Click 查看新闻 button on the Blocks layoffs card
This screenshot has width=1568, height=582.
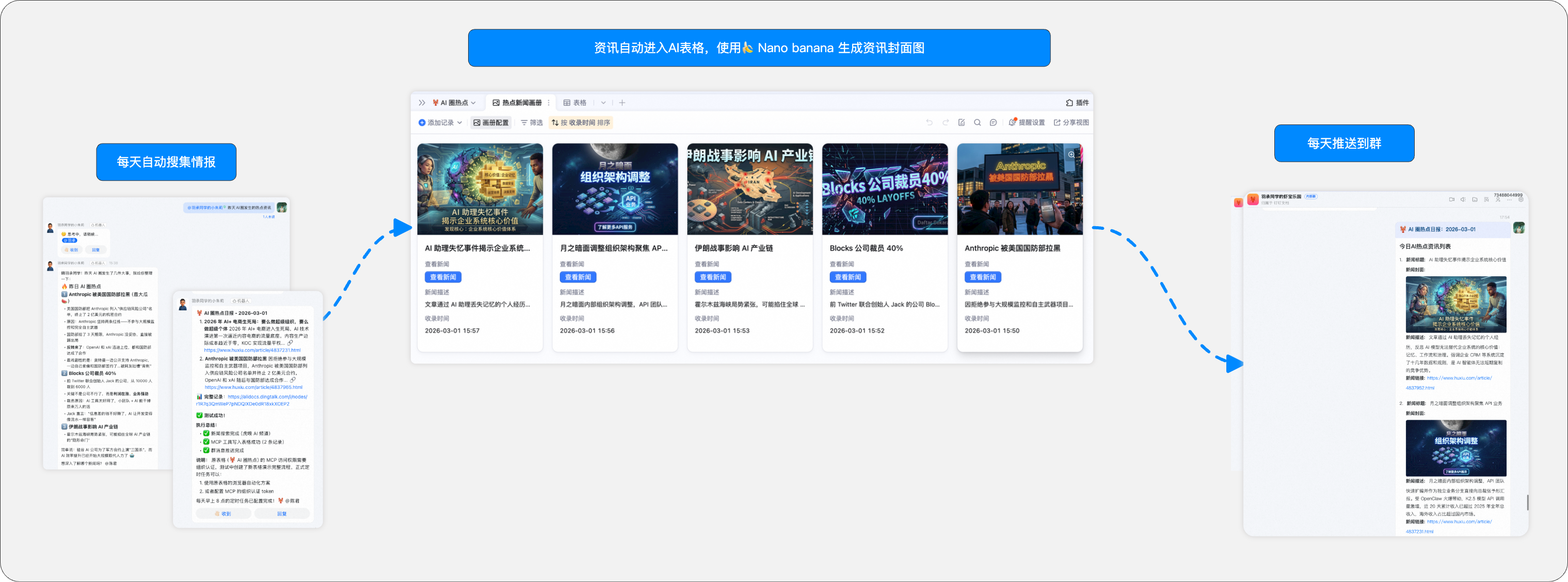coord(847,277)
